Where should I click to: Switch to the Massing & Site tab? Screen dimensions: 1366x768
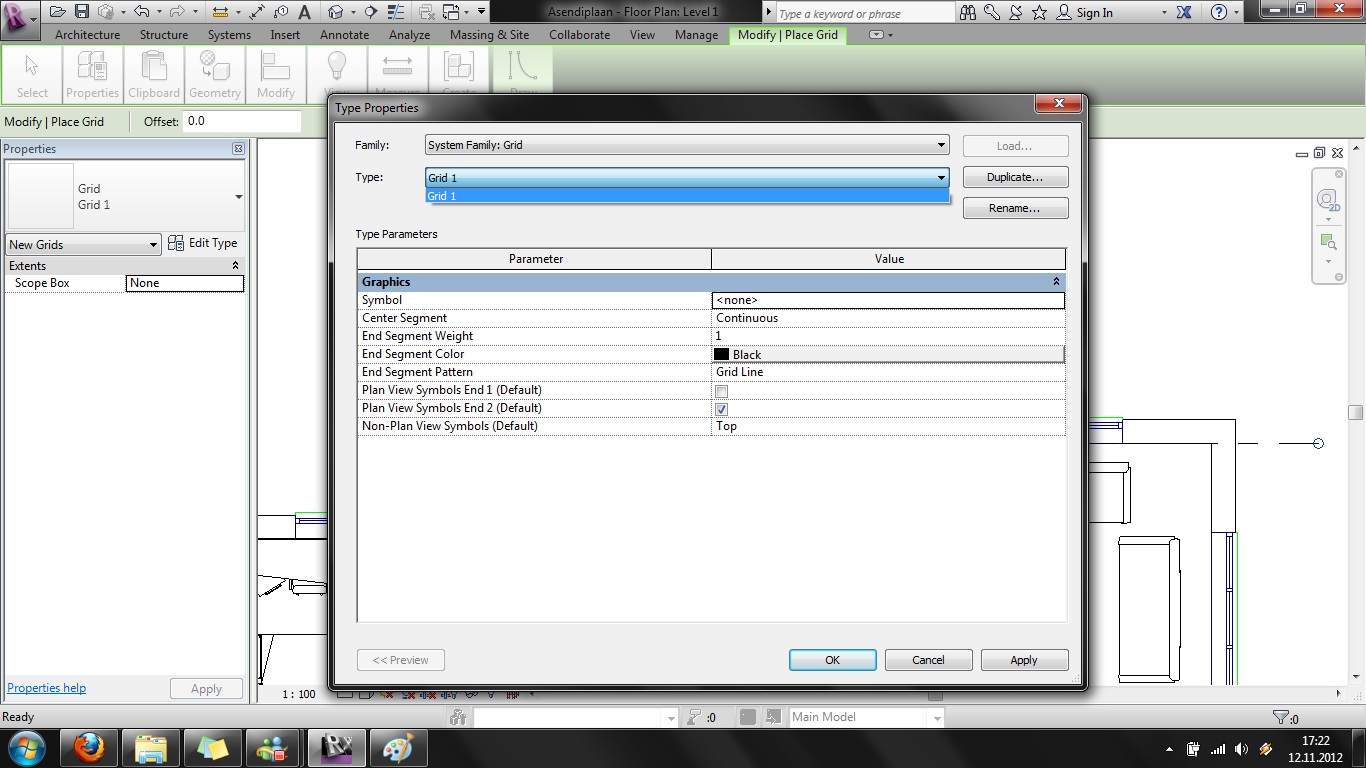click(x=490, y=35)
